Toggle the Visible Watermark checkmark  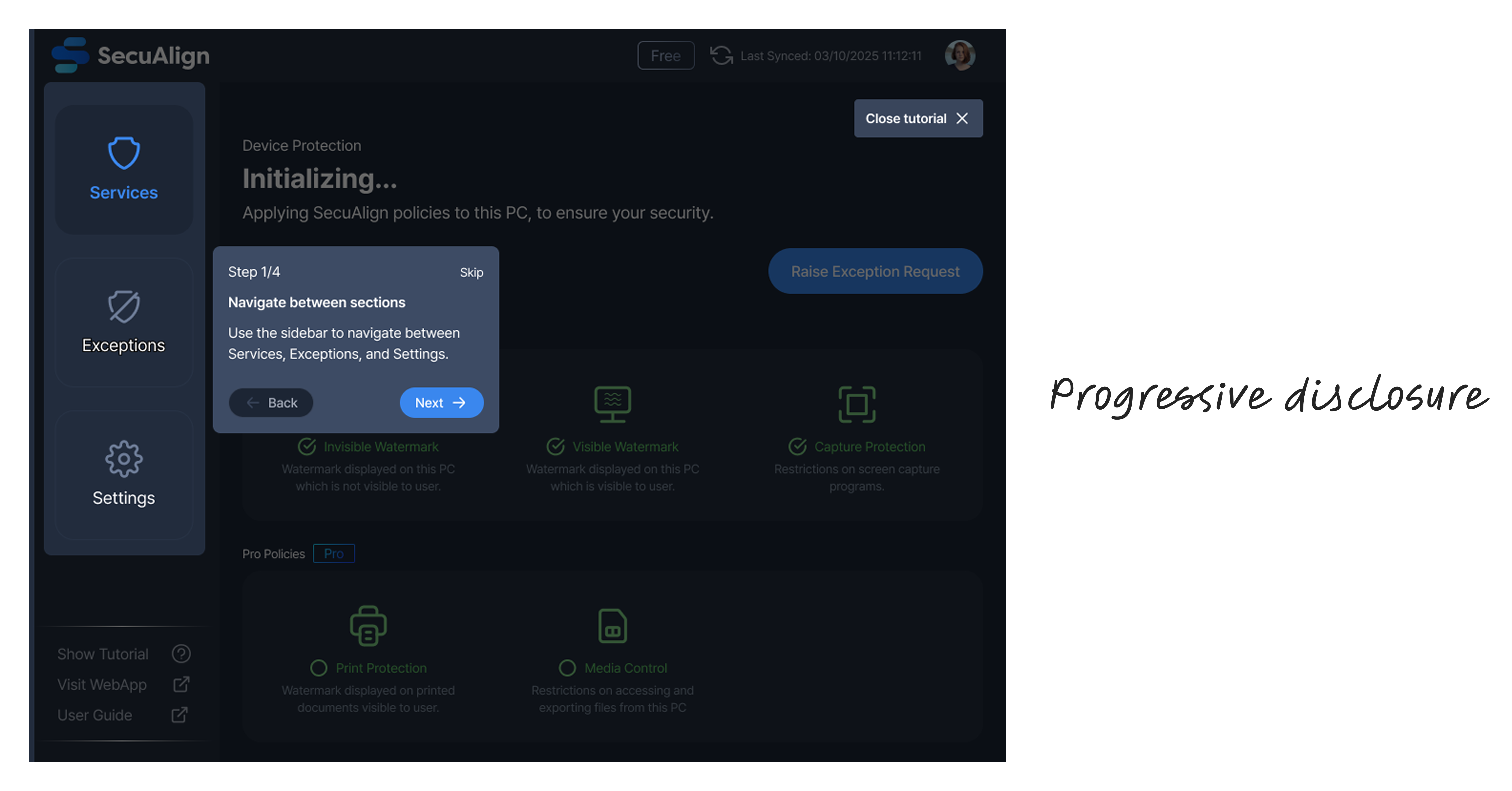555,447
